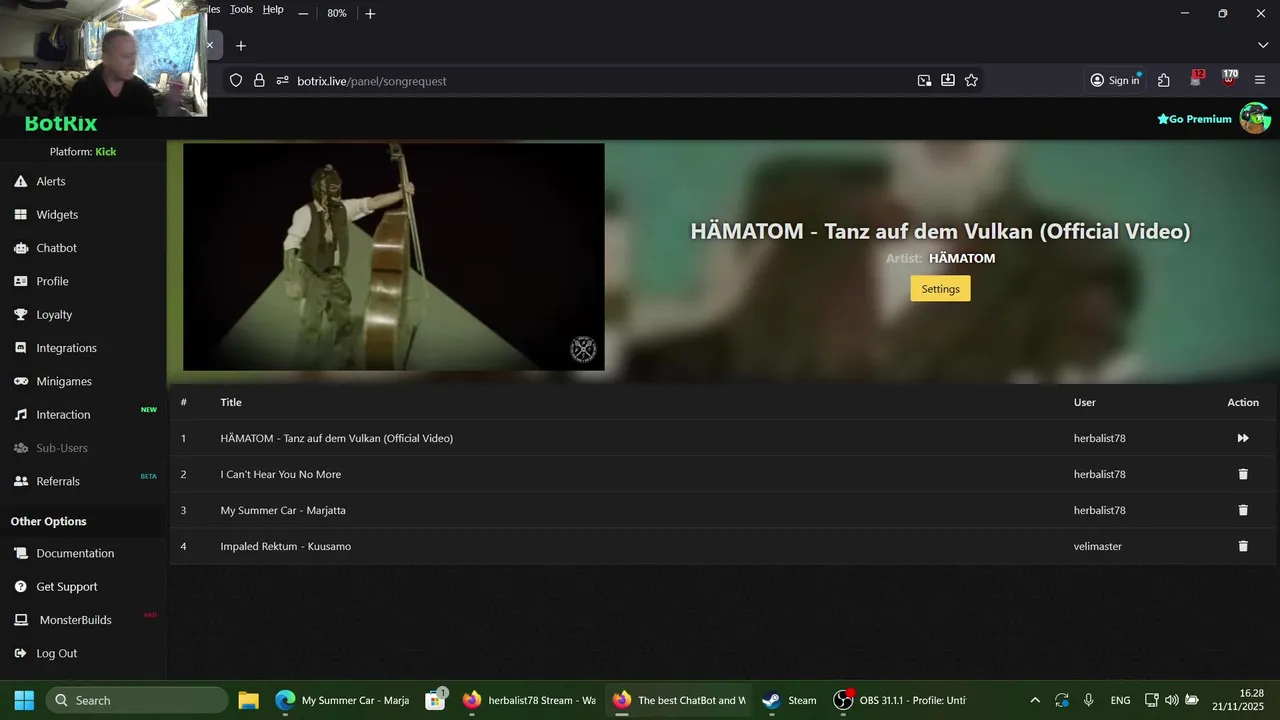Open the Help menu
Viewport: 1280px width, 720px height.
point(273,10)
